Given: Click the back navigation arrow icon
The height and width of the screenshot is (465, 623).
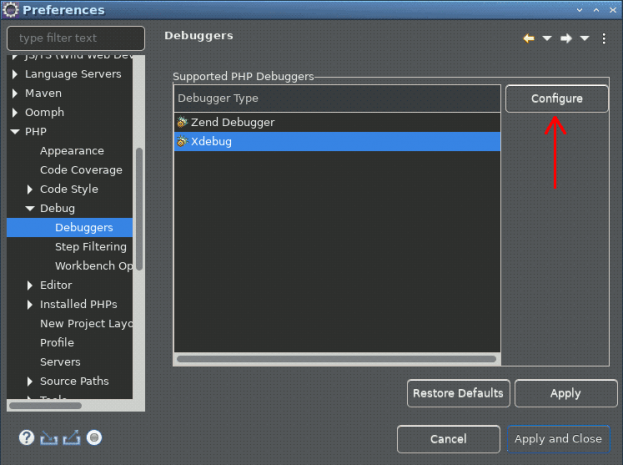Looking at the screenshot, I should (x=528, y=39).
